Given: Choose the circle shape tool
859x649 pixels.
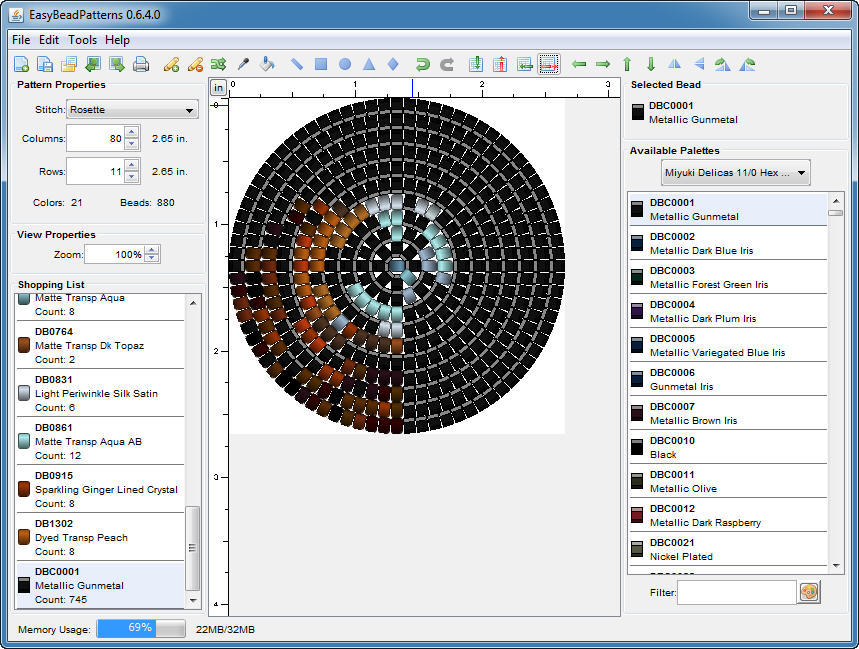Looking at the screenshot, I should 345,65.
